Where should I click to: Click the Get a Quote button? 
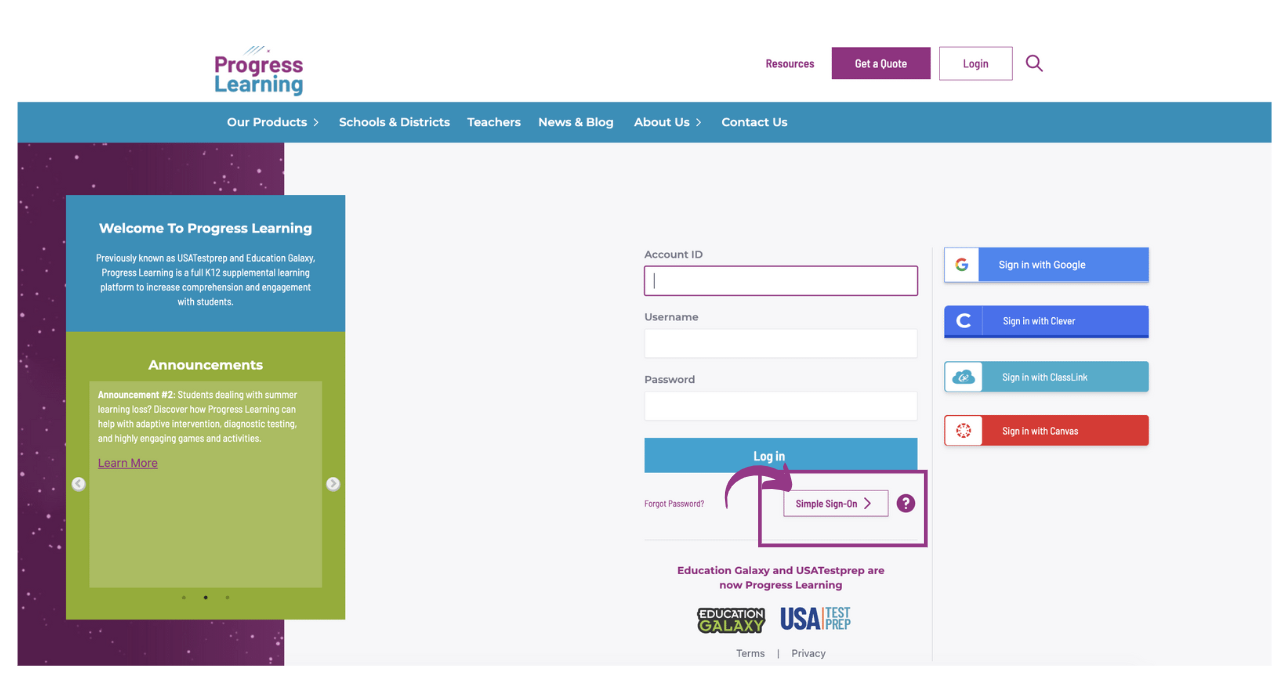(881, 63)
